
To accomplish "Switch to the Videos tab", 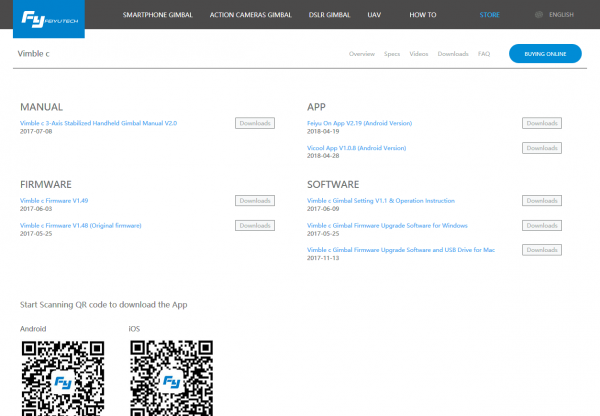I will pyautogui.click(x=419, y=54).
